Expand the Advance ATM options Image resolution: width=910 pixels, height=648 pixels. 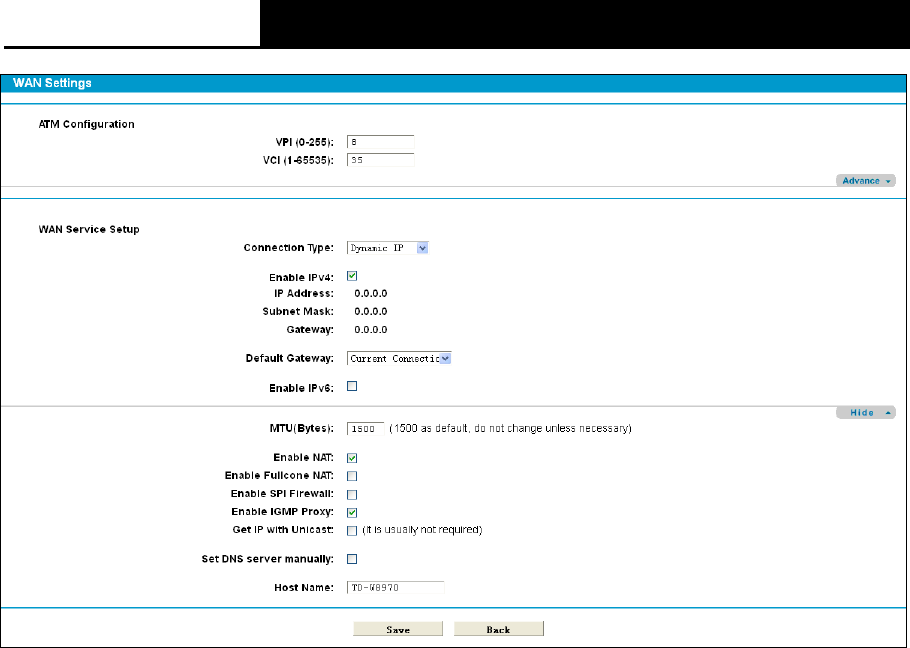(x=865, y=180)
